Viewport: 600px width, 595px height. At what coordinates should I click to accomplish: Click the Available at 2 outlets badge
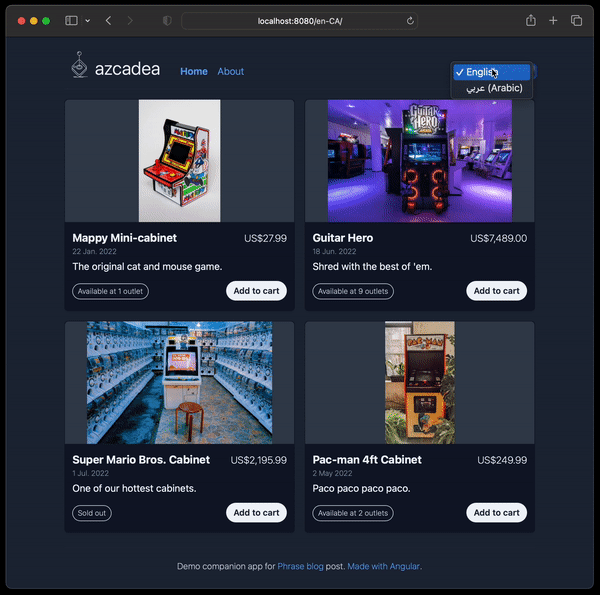pyautogui.click(x=353, y=513)
